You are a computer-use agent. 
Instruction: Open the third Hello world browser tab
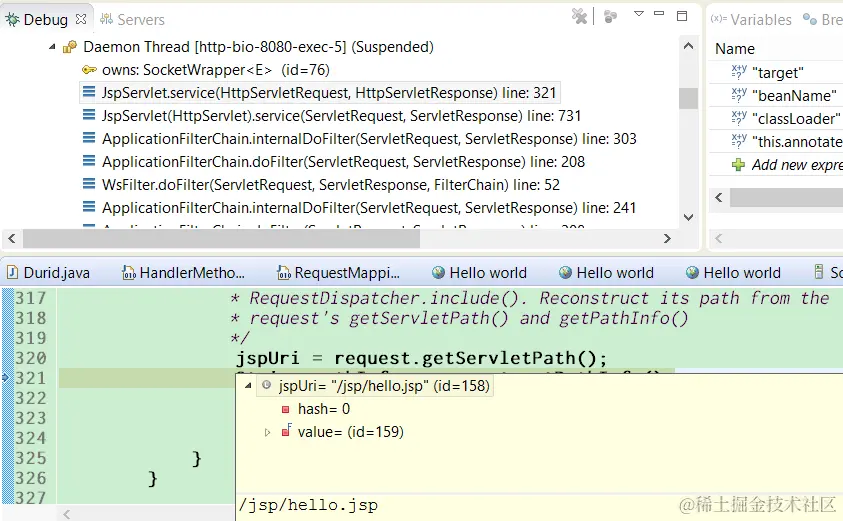pyautogui.click(x=733, y=273)
